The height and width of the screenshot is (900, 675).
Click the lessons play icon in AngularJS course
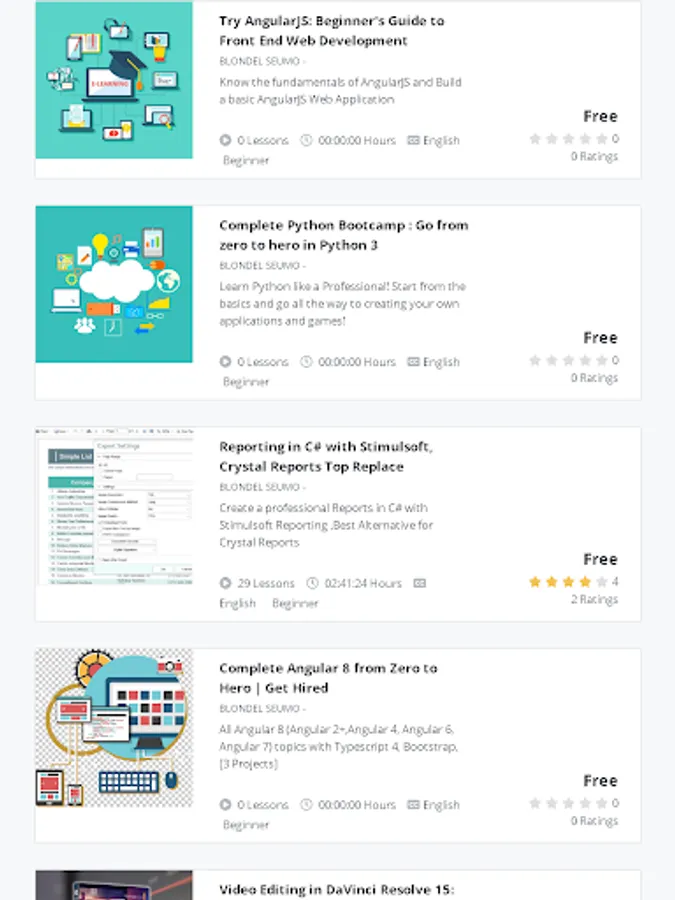pos(226,140)
